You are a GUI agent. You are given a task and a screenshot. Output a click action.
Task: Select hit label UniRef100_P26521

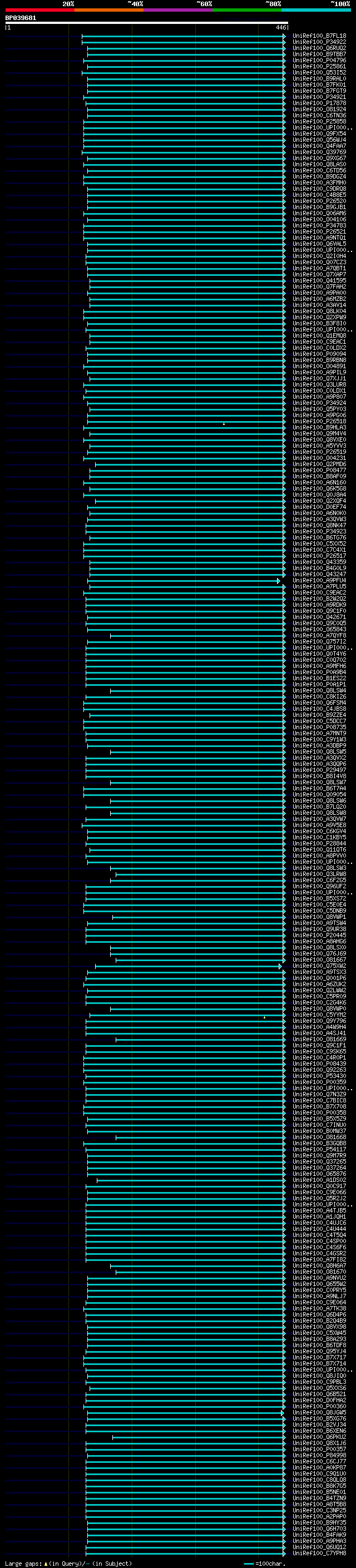[x=319, y=232]
